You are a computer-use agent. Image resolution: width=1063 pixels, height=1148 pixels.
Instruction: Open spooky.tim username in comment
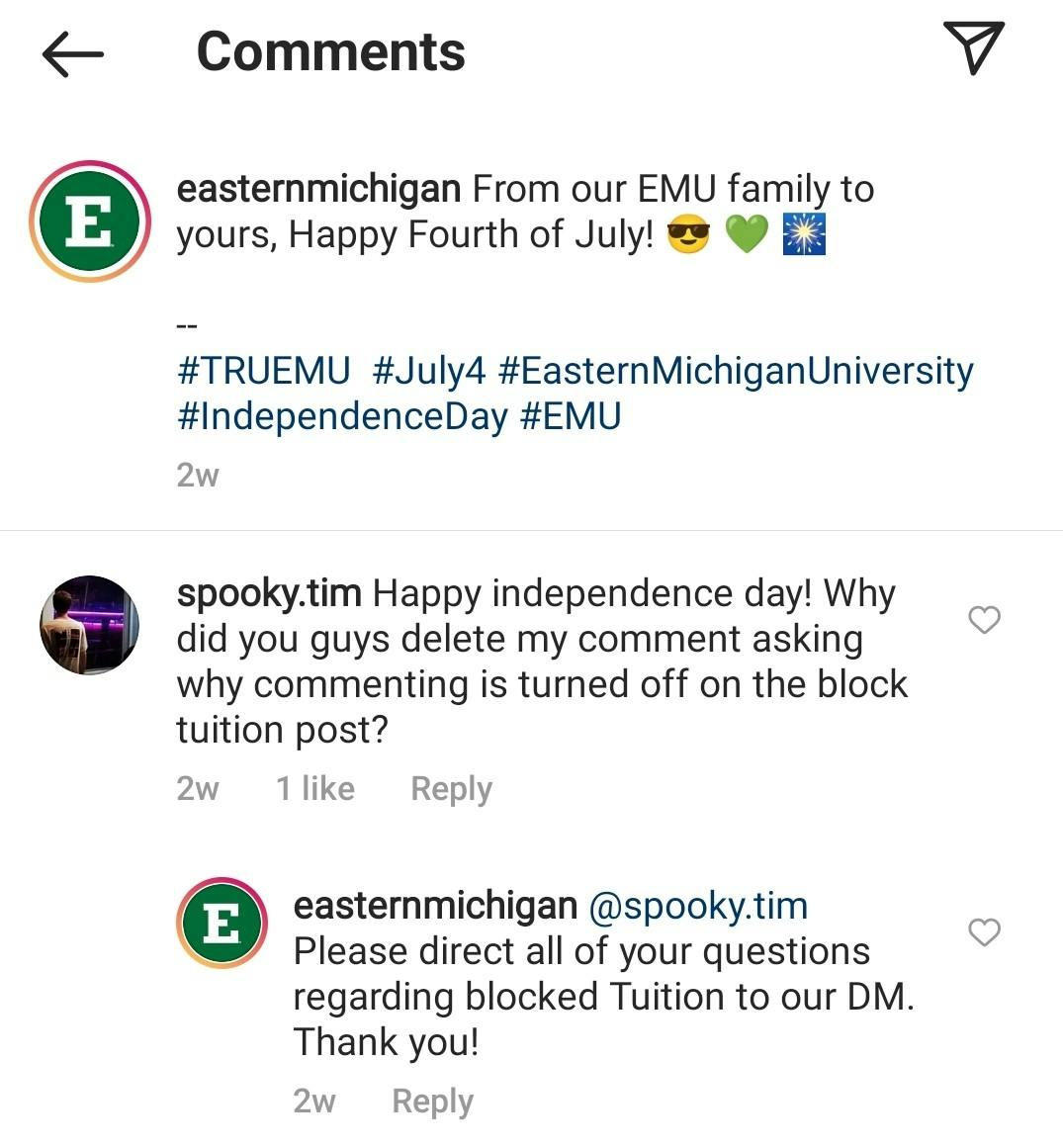click(x=268, y=593)
